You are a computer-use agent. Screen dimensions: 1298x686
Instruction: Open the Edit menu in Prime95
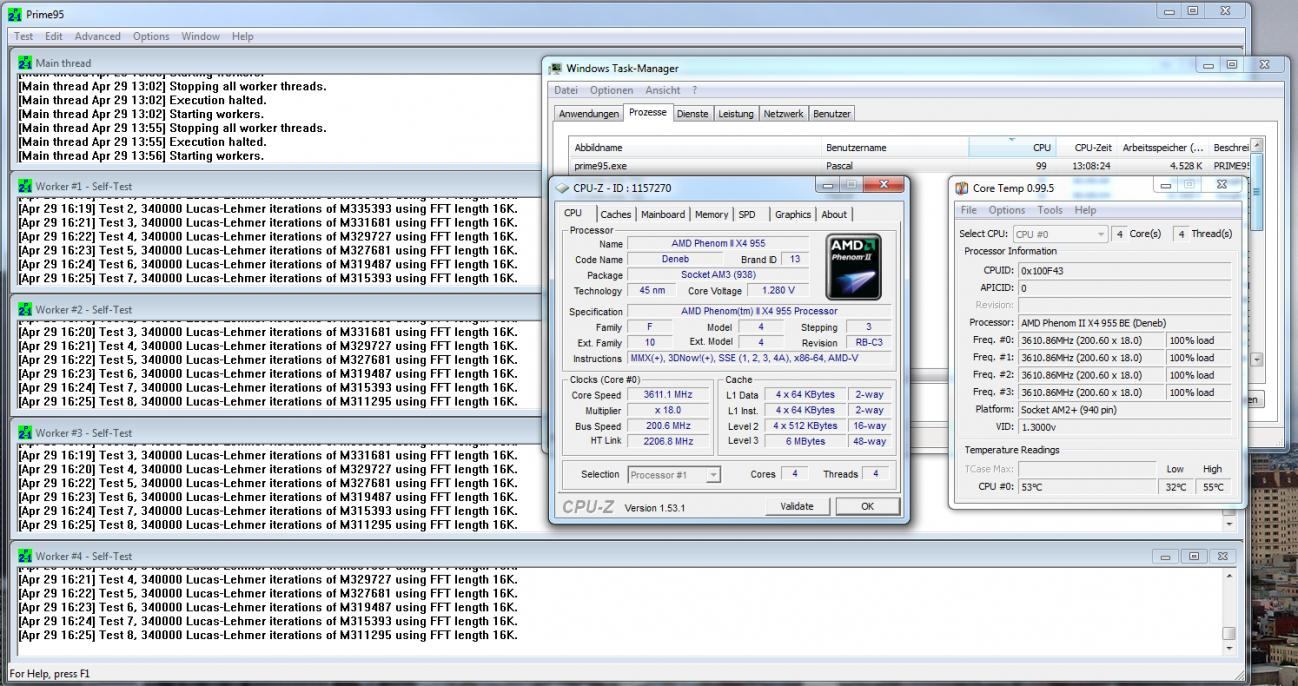[54, 36]
